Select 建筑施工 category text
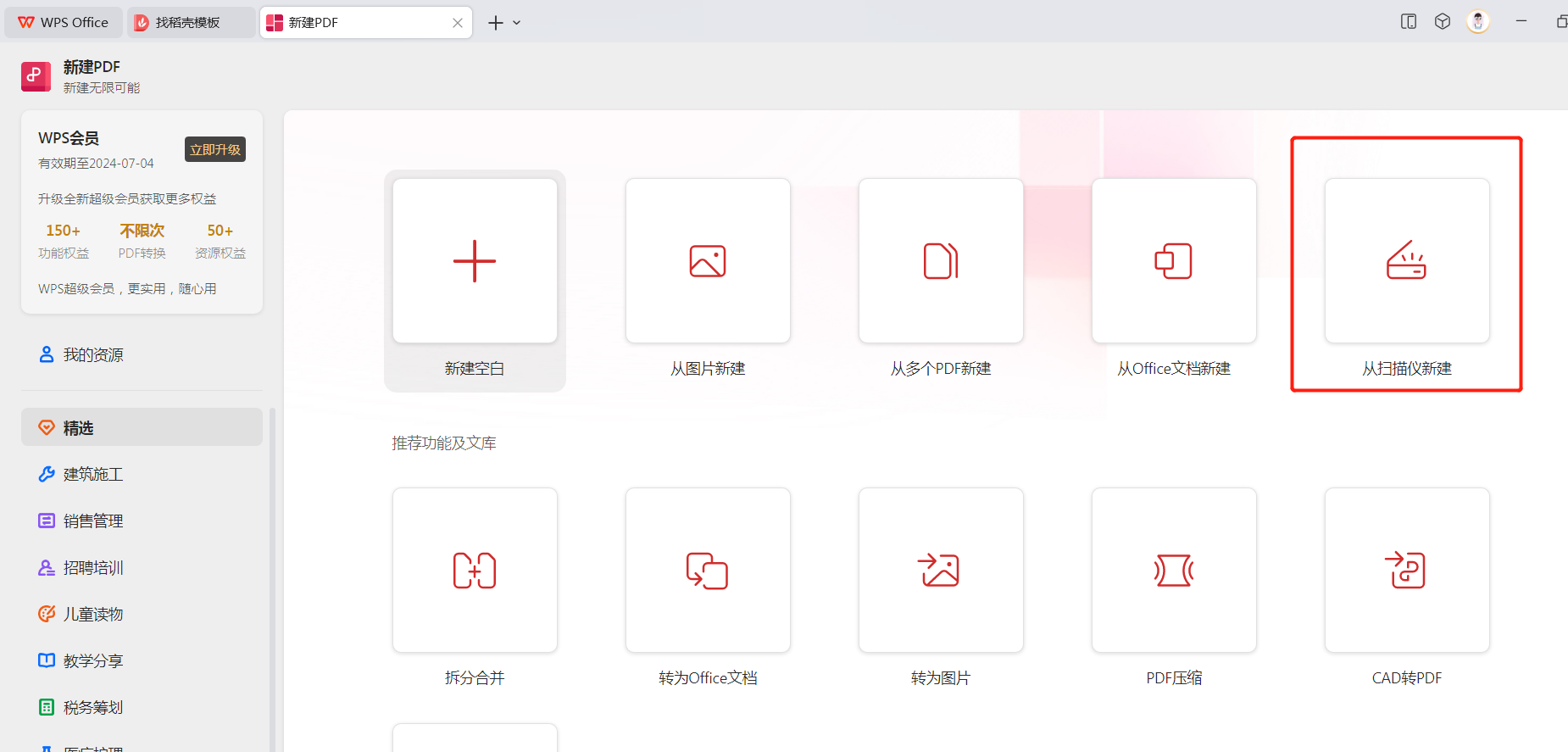The width and height of the screenshot is (1568, 752). tap(93, 475)
